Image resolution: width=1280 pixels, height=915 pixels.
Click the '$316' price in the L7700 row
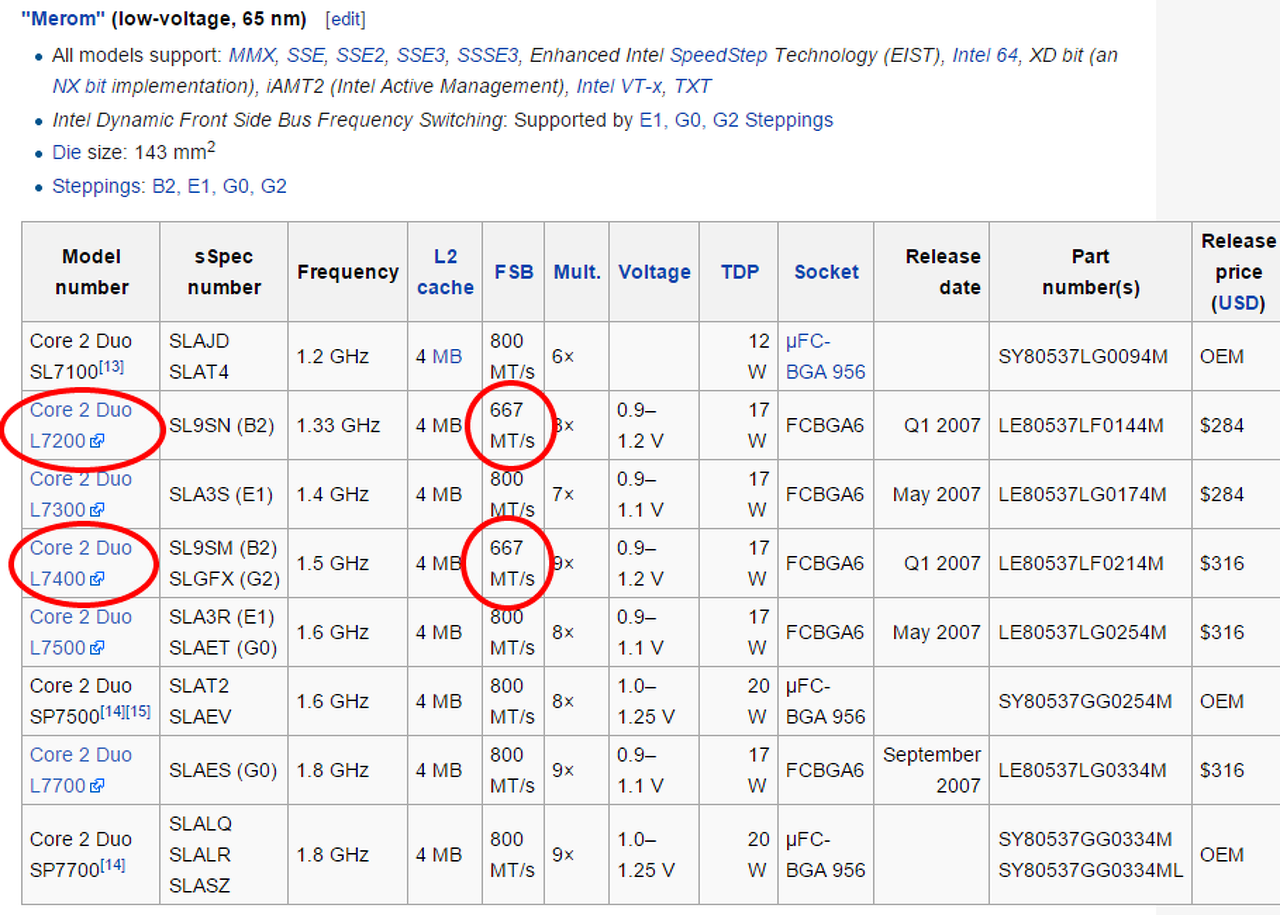click(x=1222, y=770)
